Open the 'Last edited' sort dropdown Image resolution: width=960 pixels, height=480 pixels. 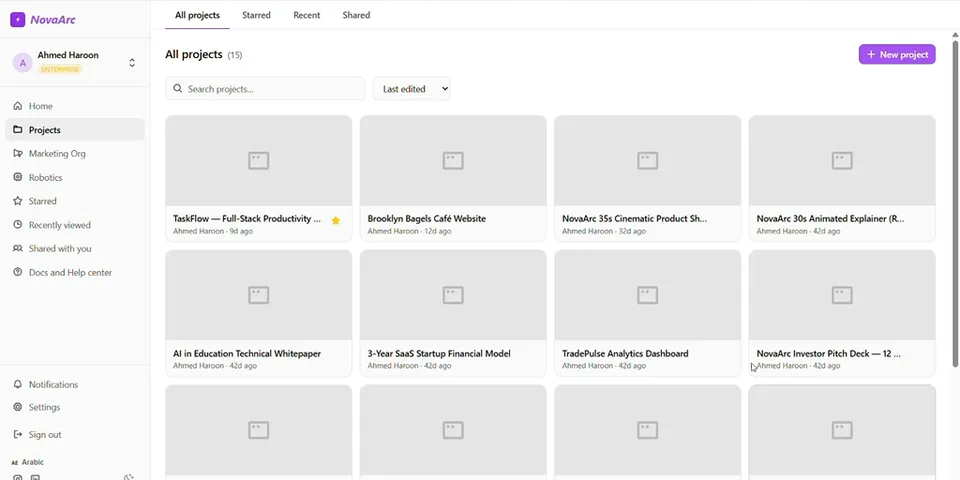(411, 89)
